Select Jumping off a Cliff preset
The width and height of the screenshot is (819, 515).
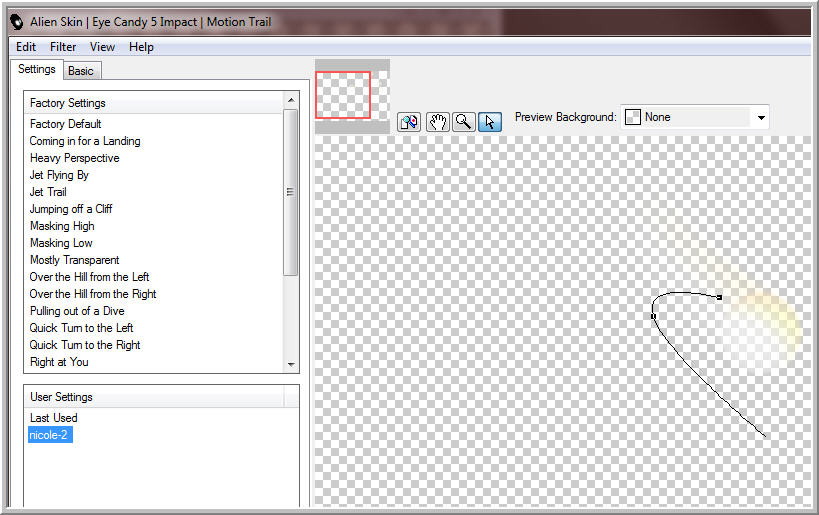(71, 209)
